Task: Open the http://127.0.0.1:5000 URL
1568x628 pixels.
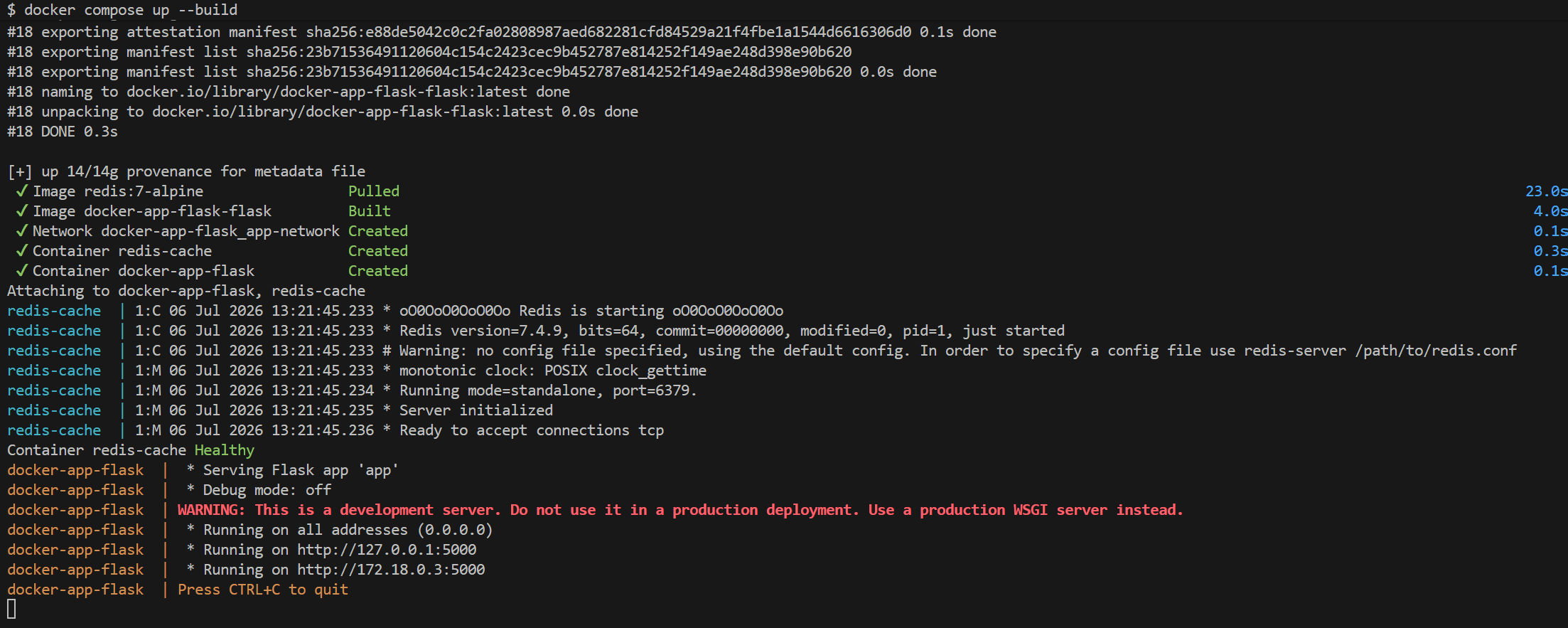Action: [387, 550]
